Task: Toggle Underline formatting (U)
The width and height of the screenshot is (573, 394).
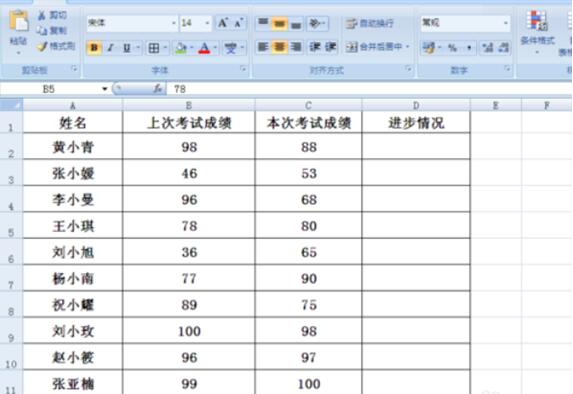Action: (127, 48)
